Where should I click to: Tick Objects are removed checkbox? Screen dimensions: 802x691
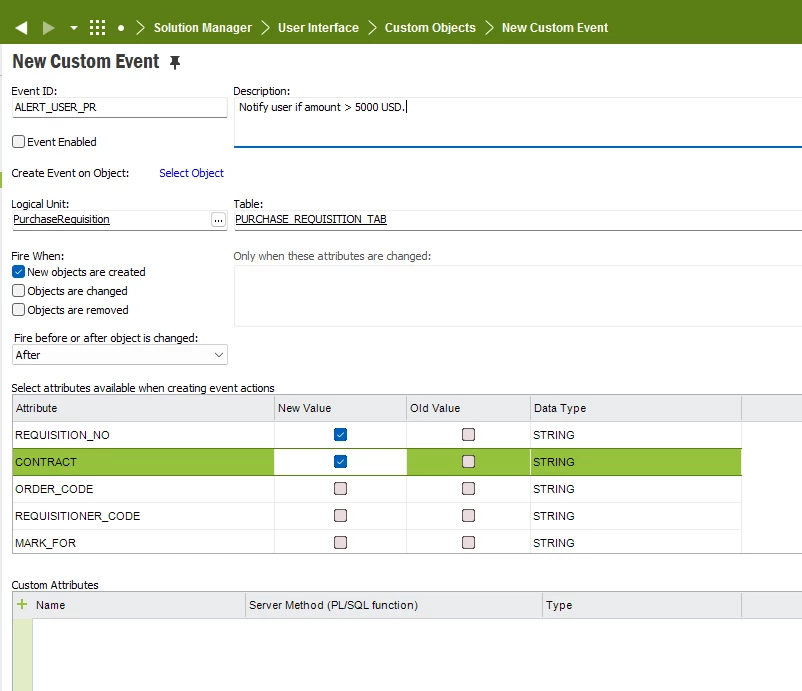tap(18, 310)
